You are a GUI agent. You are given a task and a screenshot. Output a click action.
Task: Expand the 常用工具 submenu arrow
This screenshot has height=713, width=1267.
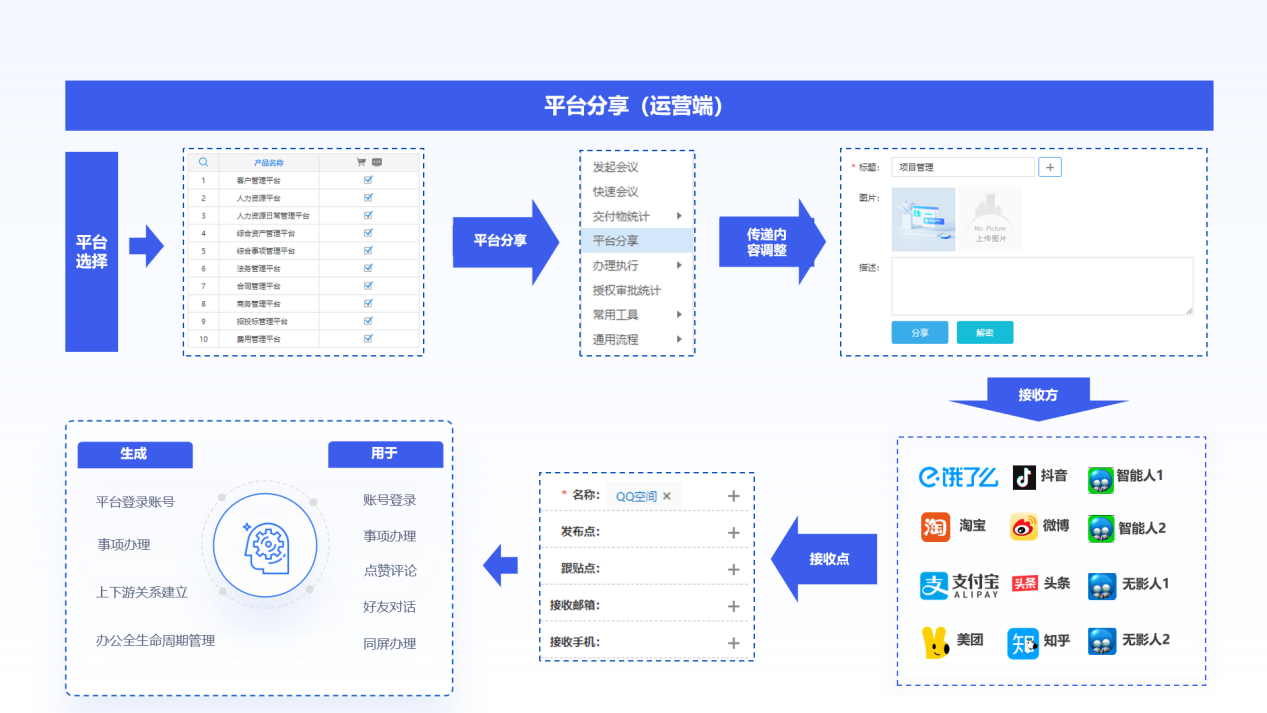[x=679, y=315]
